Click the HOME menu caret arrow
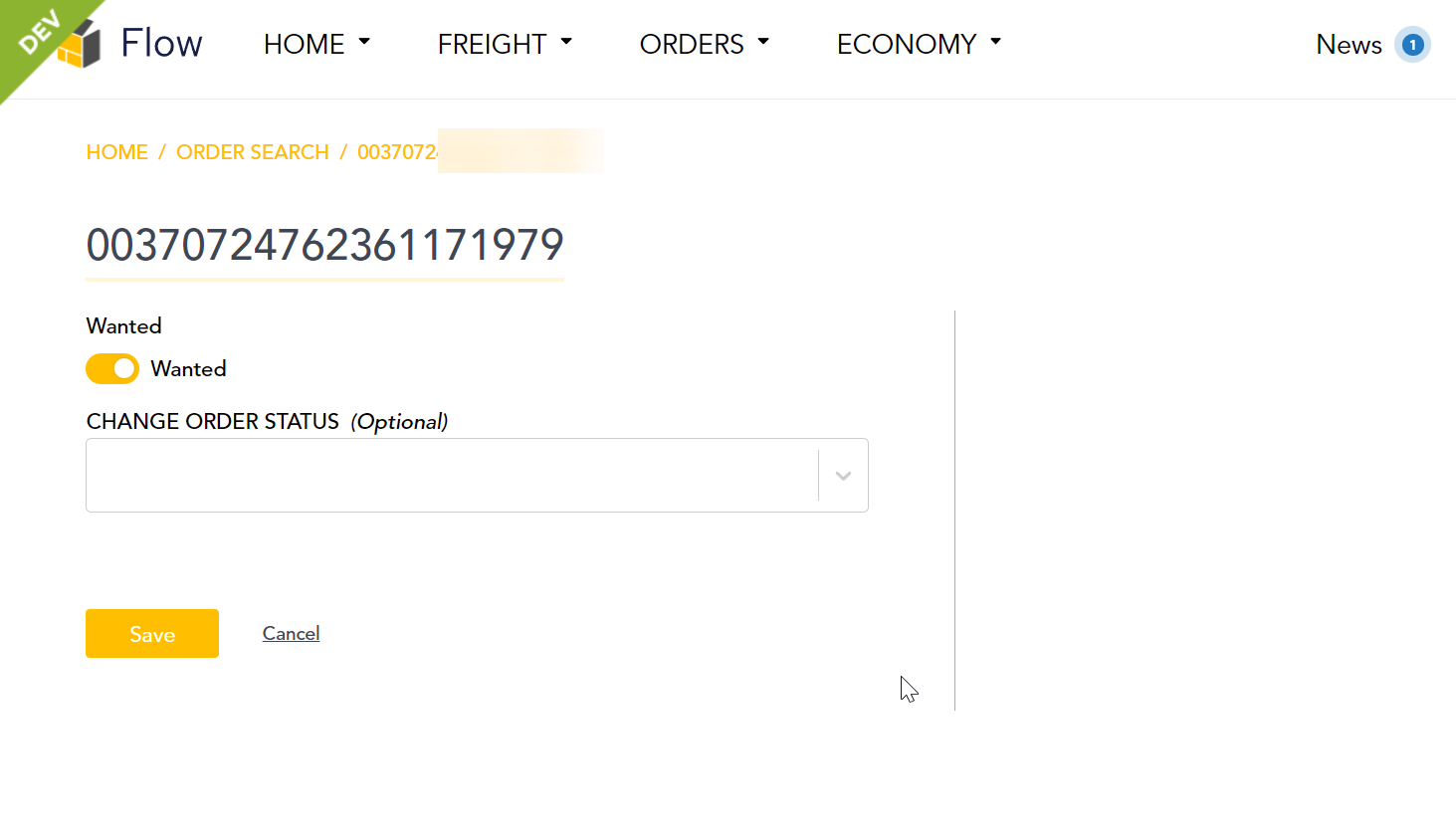1456x838 pixels. tap(364, 42)
